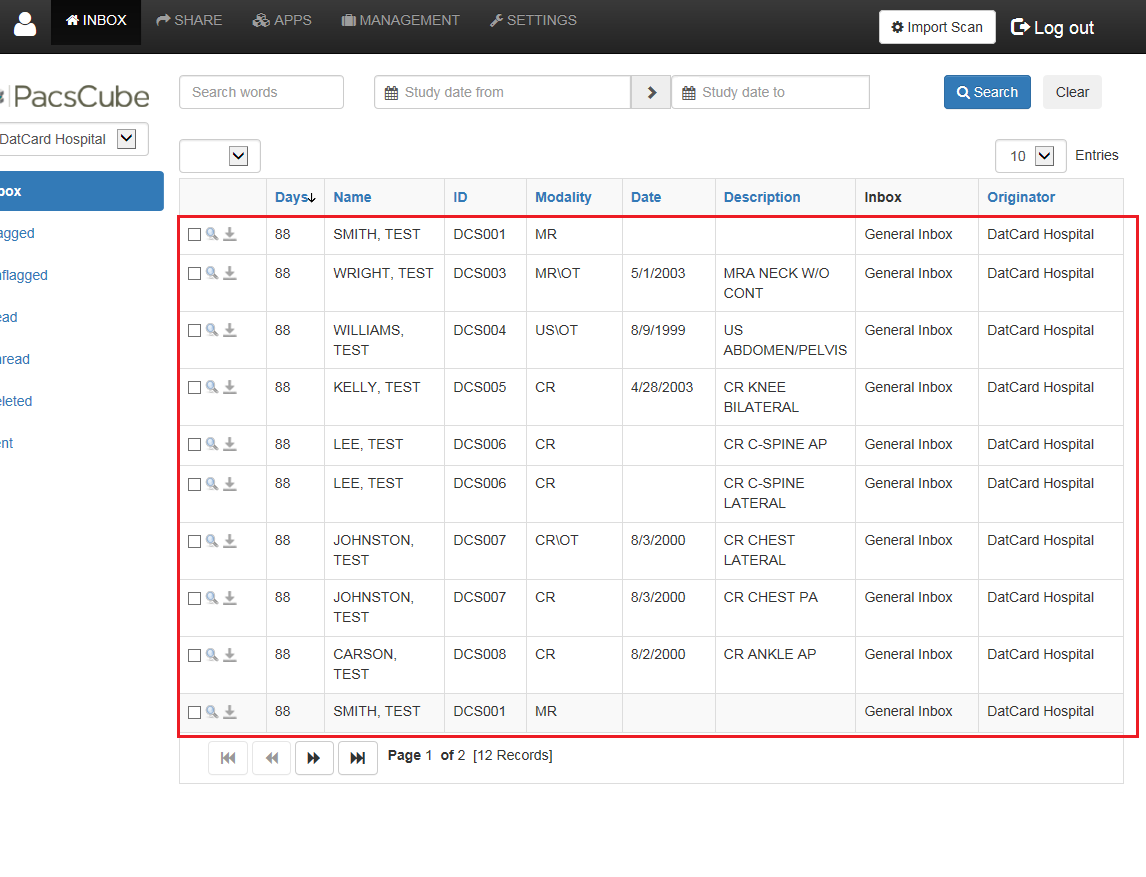Open the MANAGEMENT menu

(401, 20)
